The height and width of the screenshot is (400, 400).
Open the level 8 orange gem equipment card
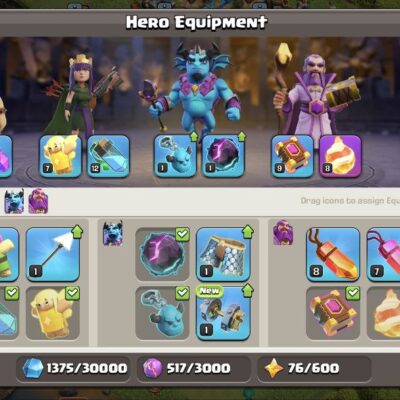[x=333, y=255]
